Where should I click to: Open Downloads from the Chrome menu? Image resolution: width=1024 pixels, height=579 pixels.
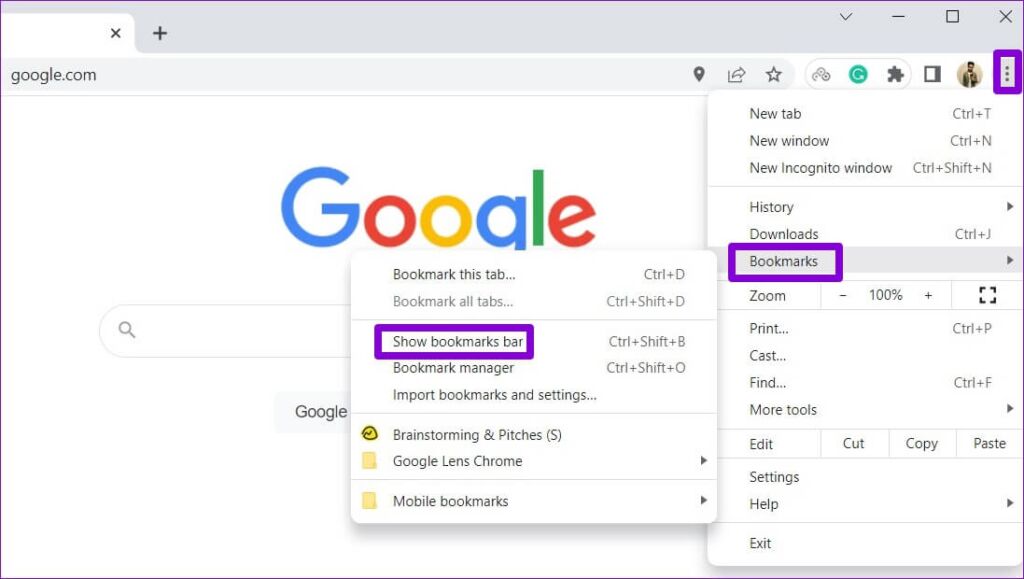784,233
